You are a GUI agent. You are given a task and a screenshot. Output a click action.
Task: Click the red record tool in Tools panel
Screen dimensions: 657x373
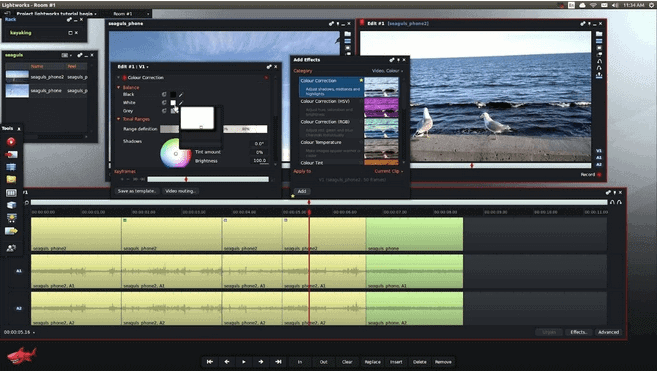[11, 142]
